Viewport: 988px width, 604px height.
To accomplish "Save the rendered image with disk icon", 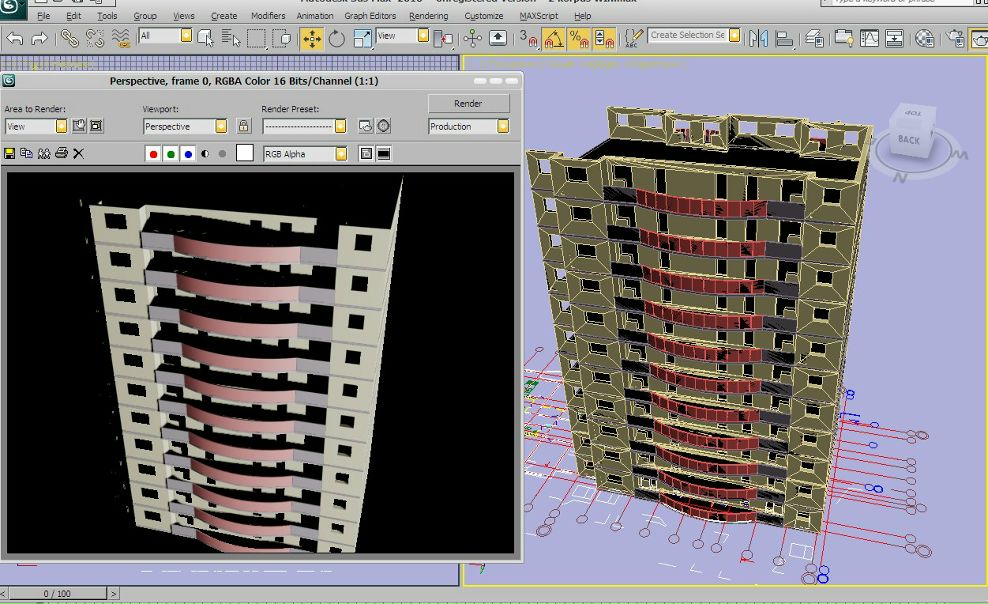I will click(10, 154).
